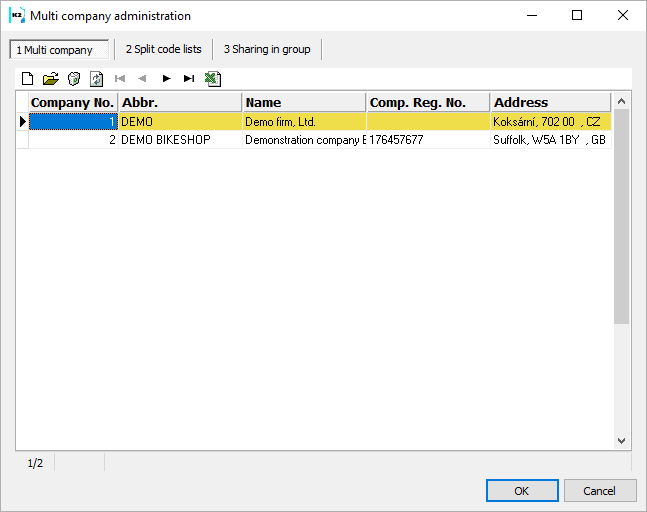Image resolution: width=647 pixels, height=512 pixels.
Task: Click the Export to Excel icon
Action: pos(213,78)
